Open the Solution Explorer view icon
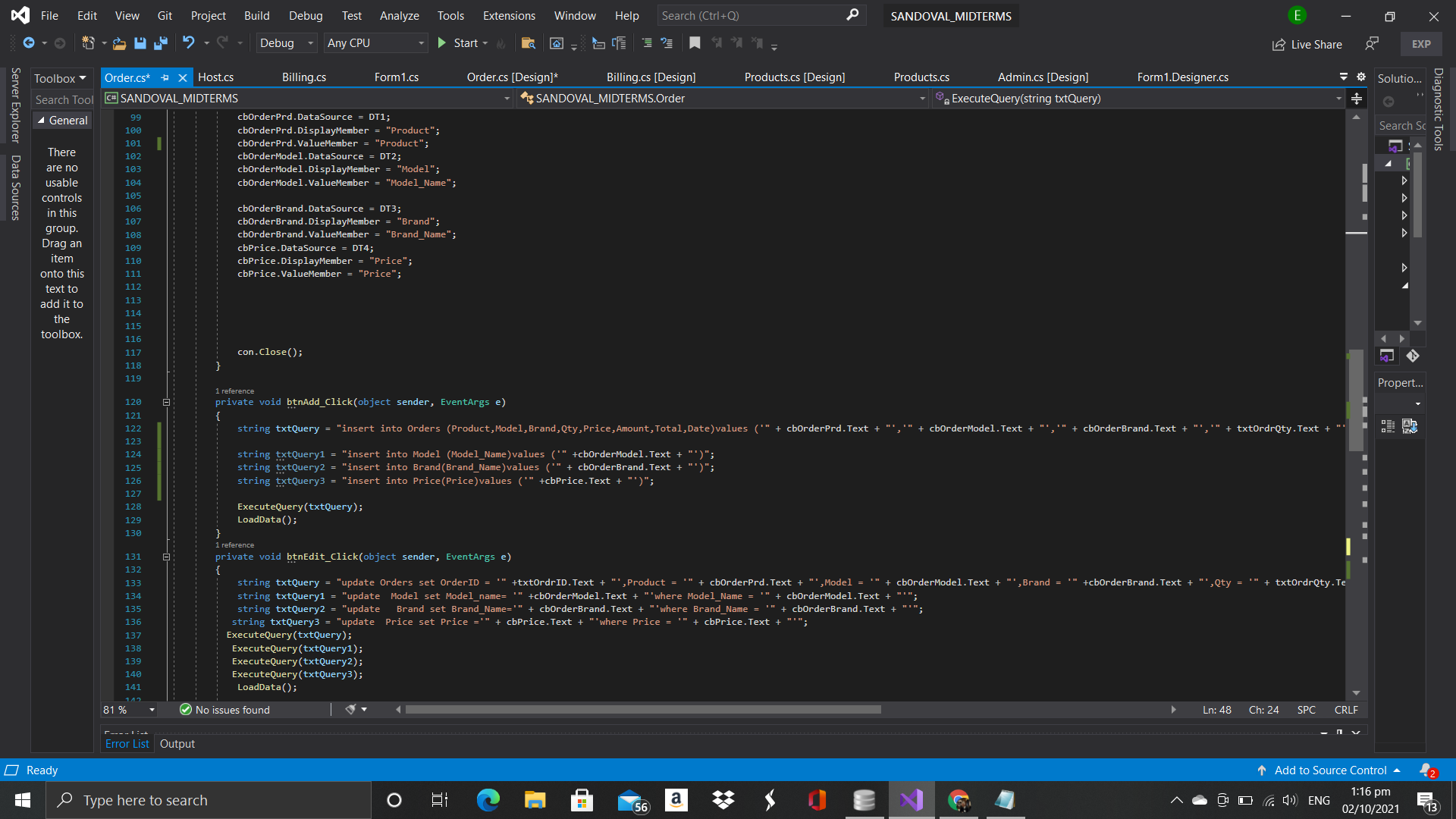The image size is (1456, 819). [x=1387, y=356]
